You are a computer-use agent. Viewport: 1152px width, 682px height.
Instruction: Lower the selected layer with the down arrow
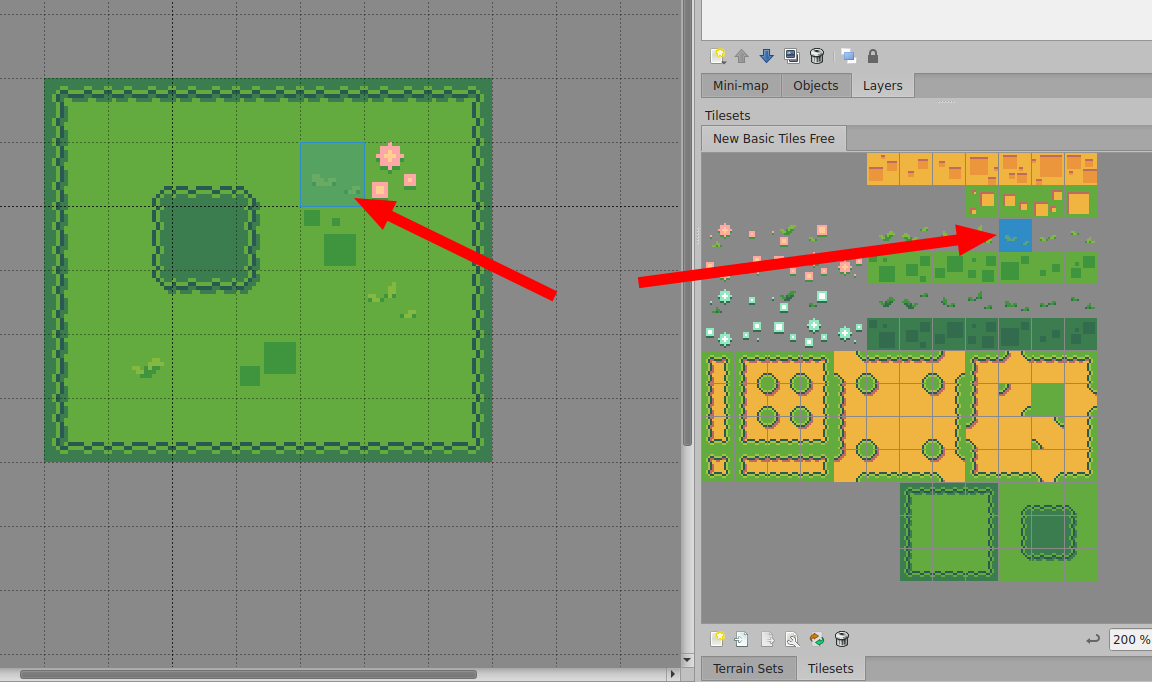coord(767,56)
